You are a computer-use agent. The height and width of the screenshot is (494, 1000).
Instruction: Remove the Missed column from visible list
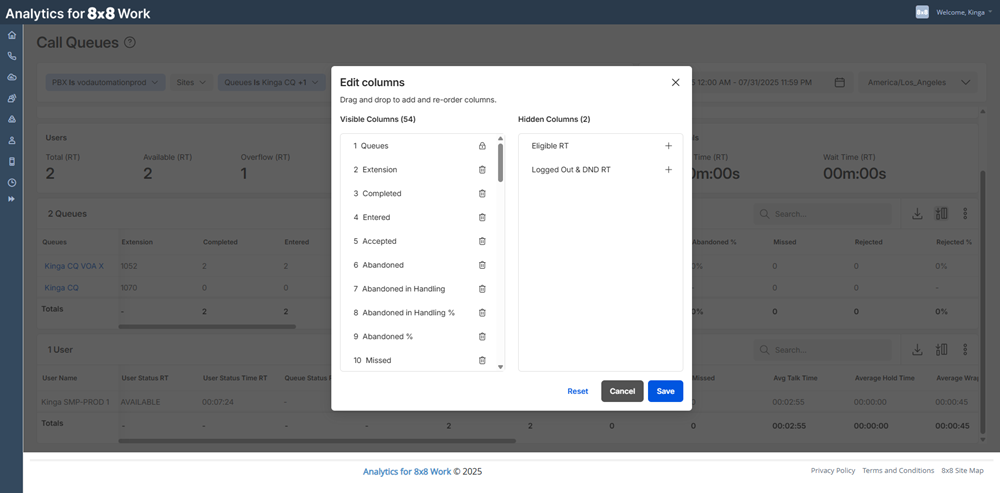(482, 360)
